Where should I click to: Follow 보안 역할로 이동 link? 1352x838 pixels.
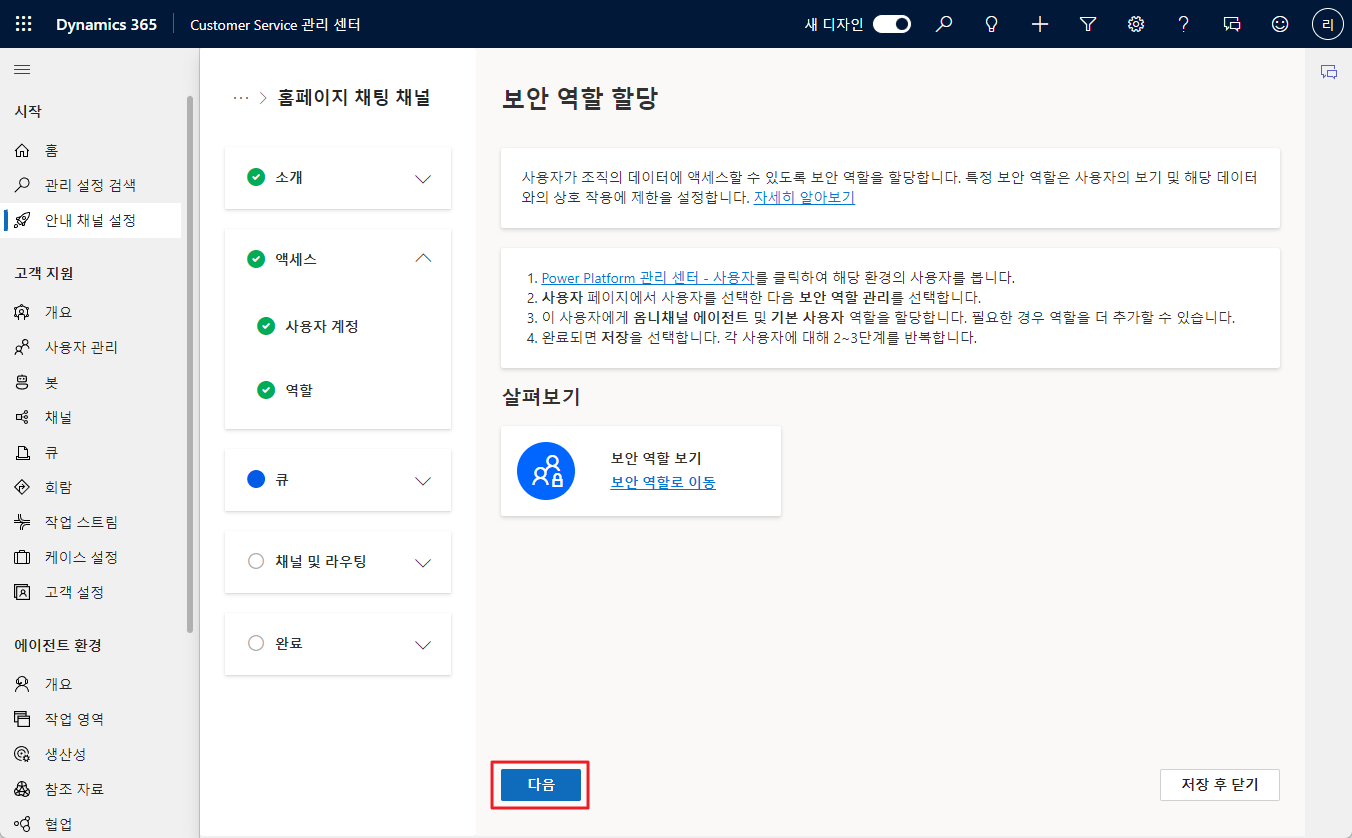coord(663,482)
